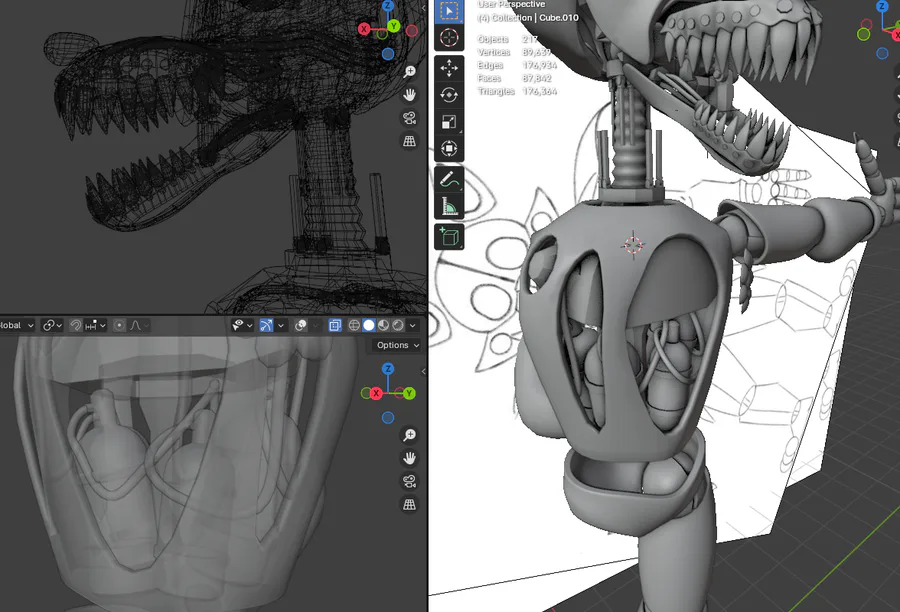Click negative Z circle on bottom-left viewport gizmo
Image resolution: width=900 pixels, height=612 pixels.
point(388,418)
